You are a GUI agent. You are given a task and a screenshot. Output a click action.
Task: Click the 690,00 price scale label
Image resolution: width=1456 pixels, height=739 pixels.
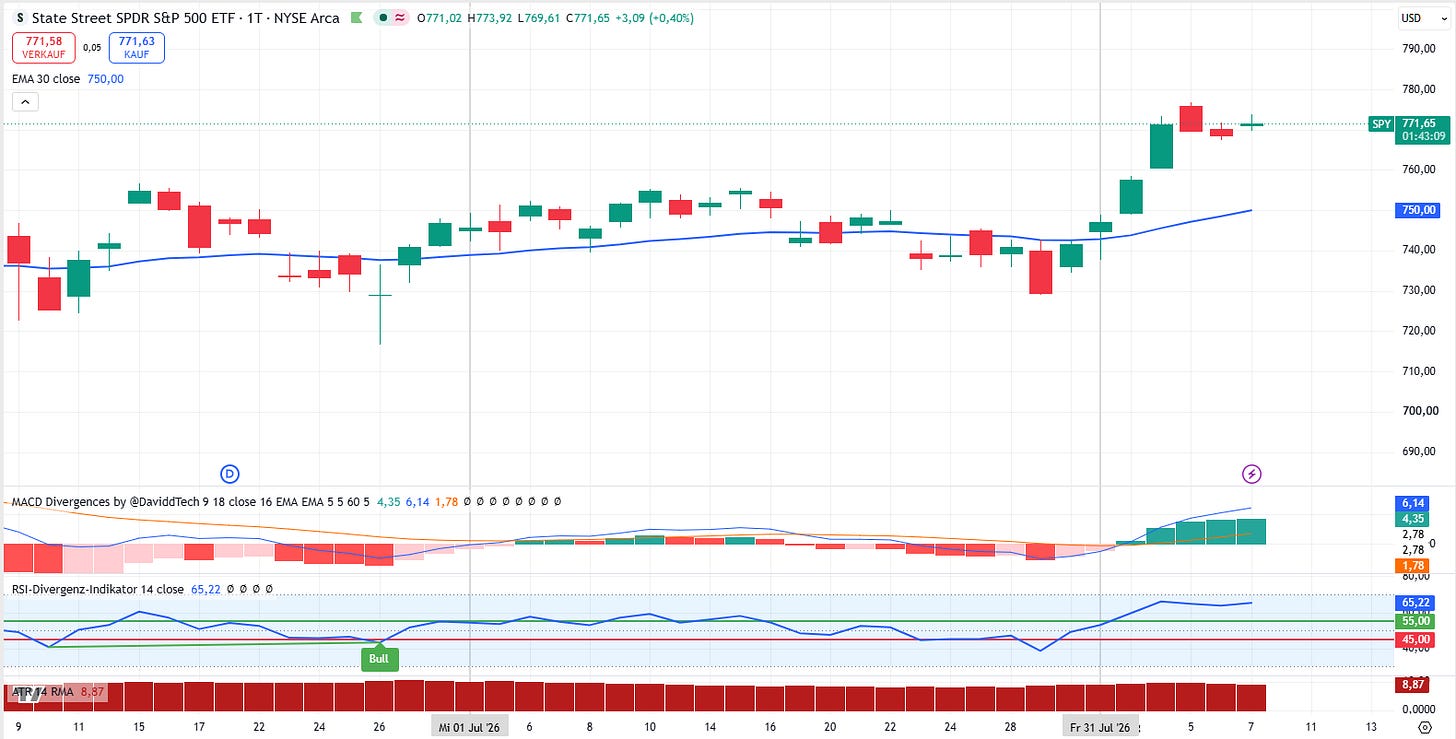pyautogui.click(x=1420, y=451)
